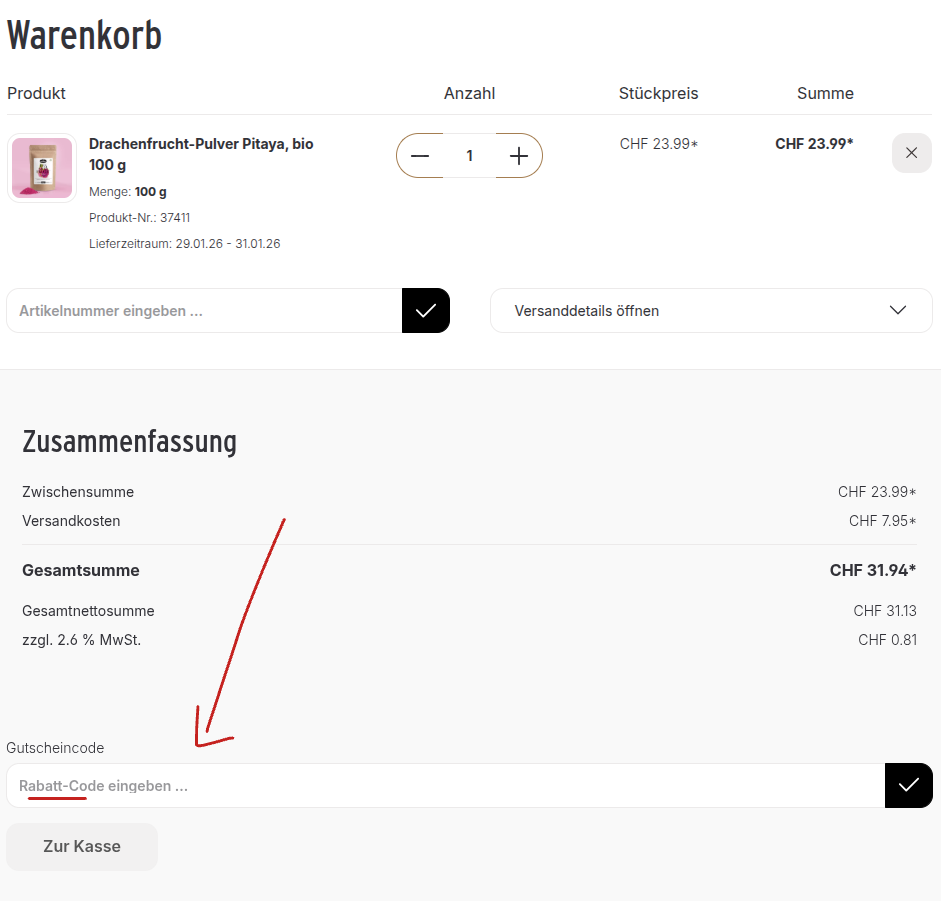Remove Drachenfrucht-Pulver with the X icon
This screenshot has width=941, height=901.
tap(911, 153)
